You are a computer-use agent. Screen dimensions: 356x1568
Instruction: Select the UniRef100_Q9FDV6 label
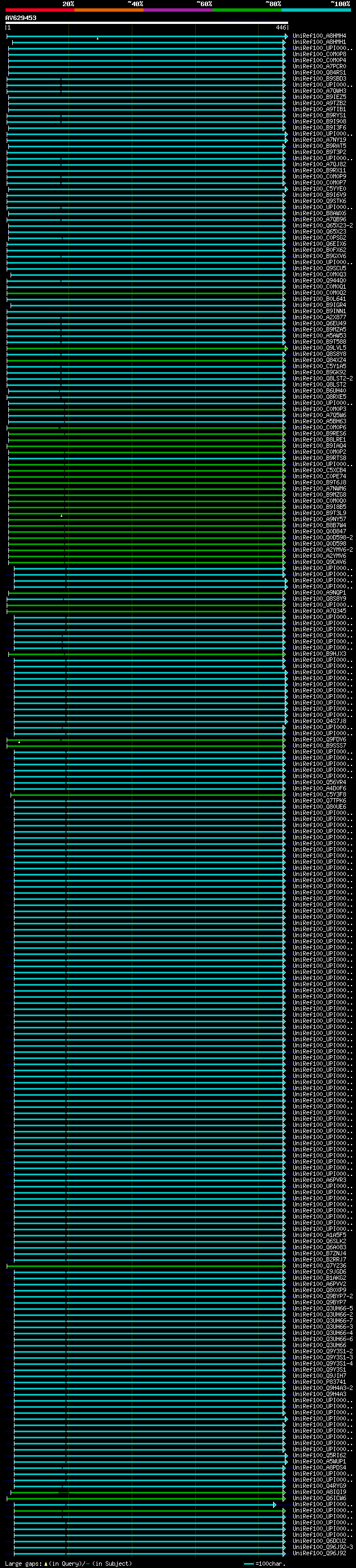pyautogui.click(x=319, y=740)
